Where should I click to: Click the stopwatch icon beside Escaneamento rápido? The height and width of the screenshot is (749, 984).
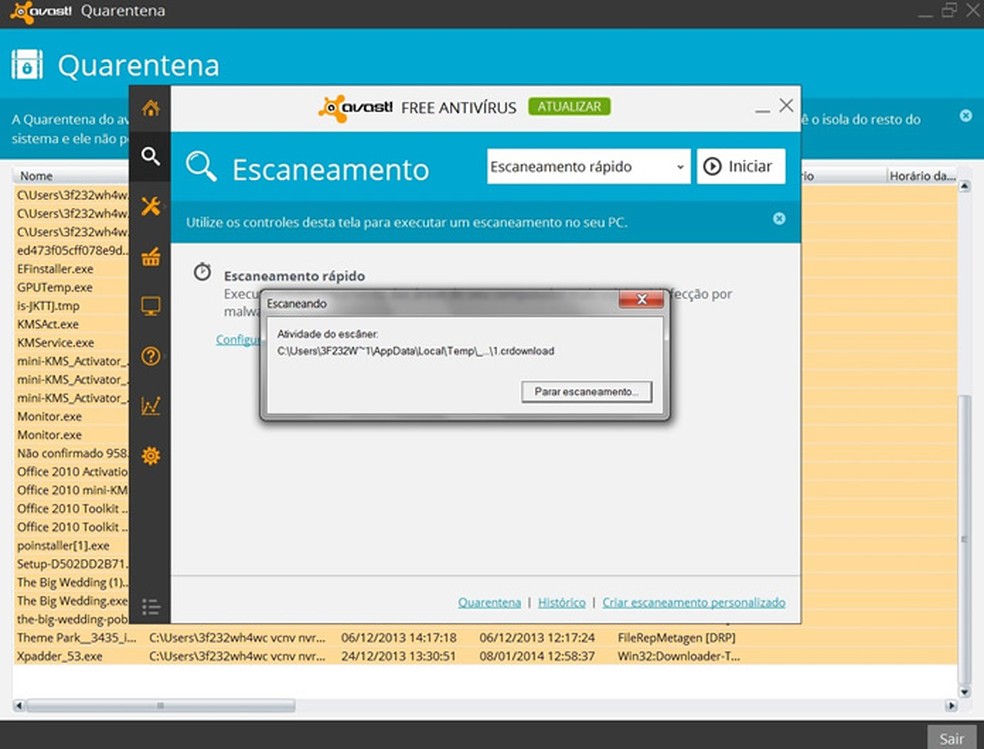[202, 272]
